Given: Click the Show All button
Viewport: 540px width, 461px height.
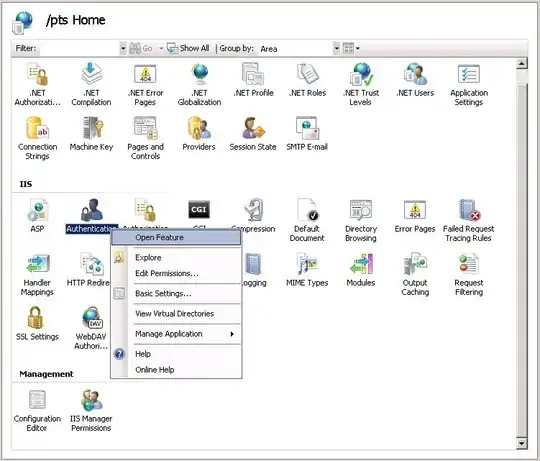Looking at the screenshot, I should (188, 48).
